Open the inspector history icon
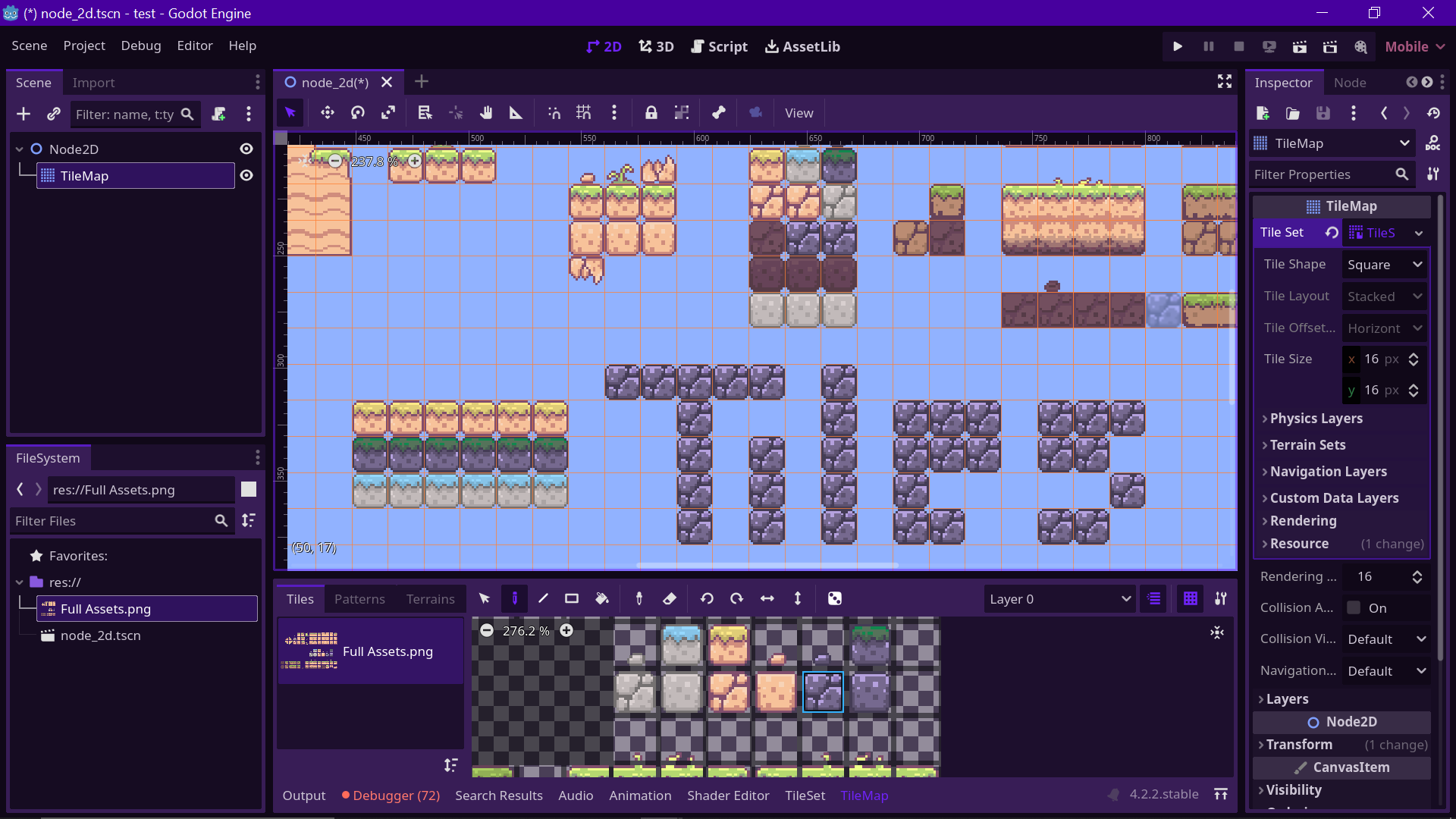The width and height of the screenshot is (1456, 819). [1433, 113]
